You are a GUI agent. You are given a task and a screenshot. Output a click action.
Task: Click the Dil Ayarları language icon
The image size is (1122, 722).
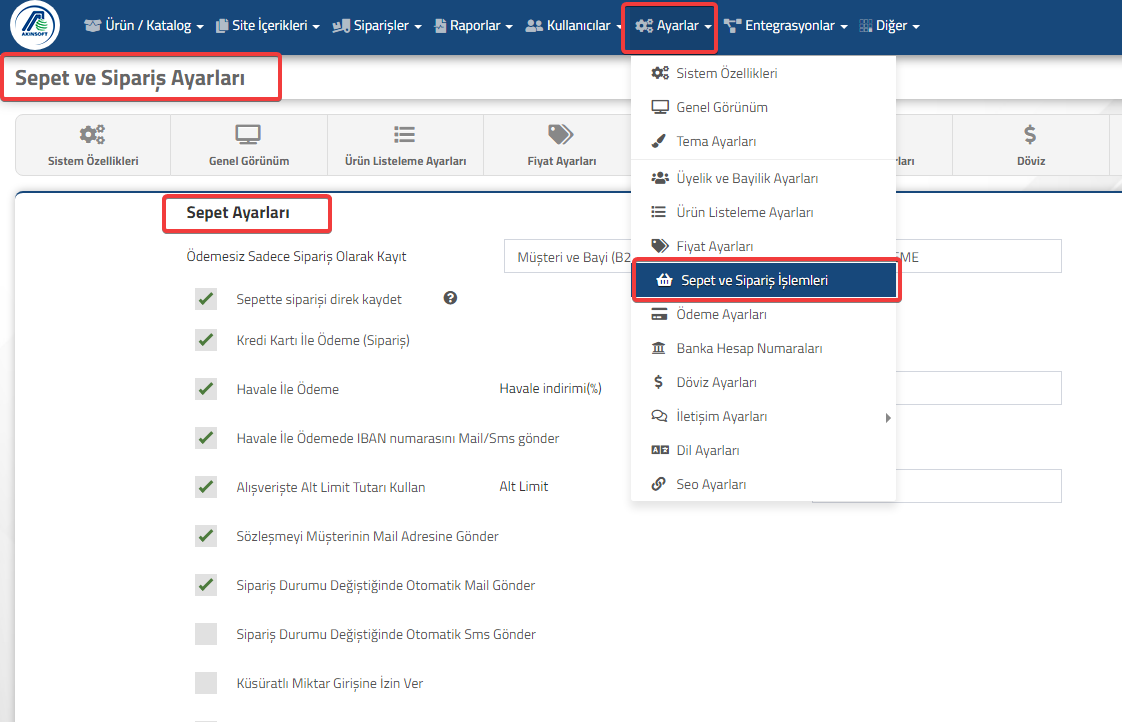[x=660, y=450]
